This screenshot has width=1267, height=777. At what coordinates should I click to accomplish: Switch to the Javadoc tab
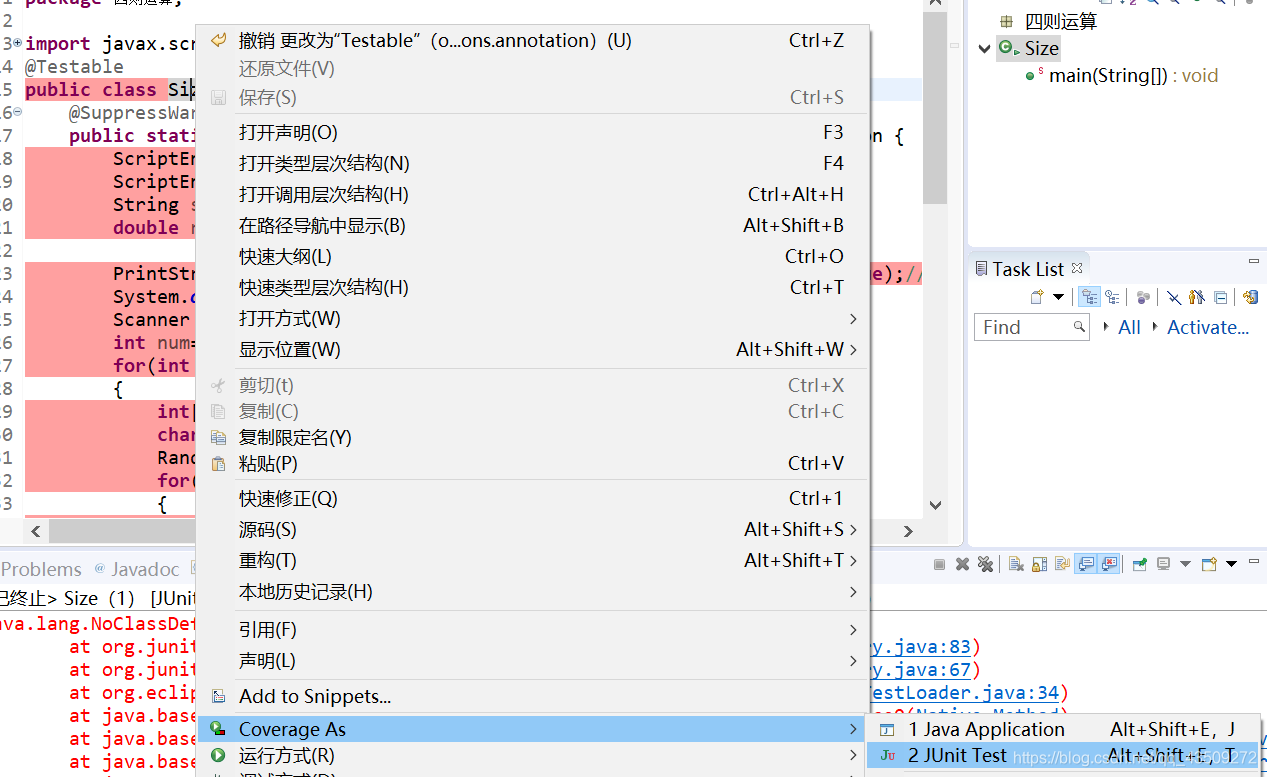pyautogui.click(x=136, y=569)
